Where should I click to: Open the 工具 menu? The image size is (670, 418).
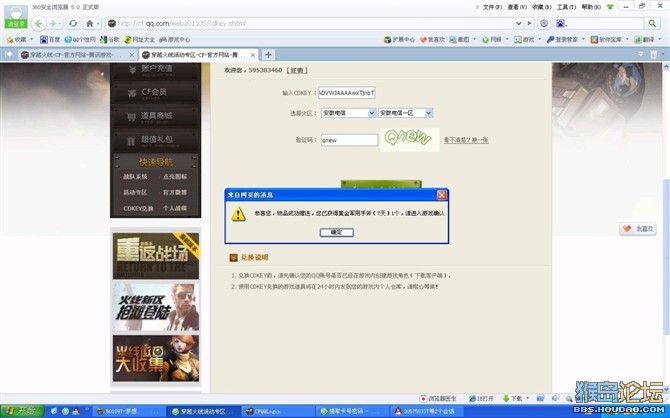click(567, 7)
